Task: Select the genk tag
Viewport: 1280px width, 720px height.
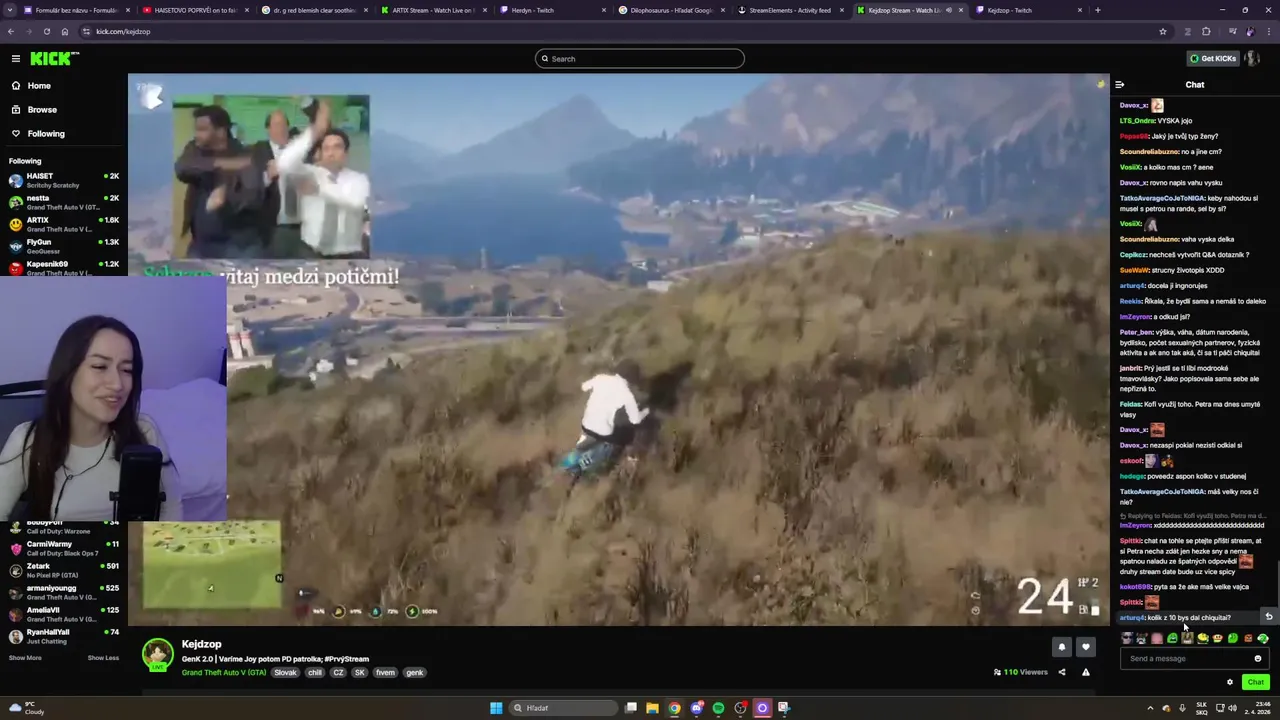Action: coord(414,673)
